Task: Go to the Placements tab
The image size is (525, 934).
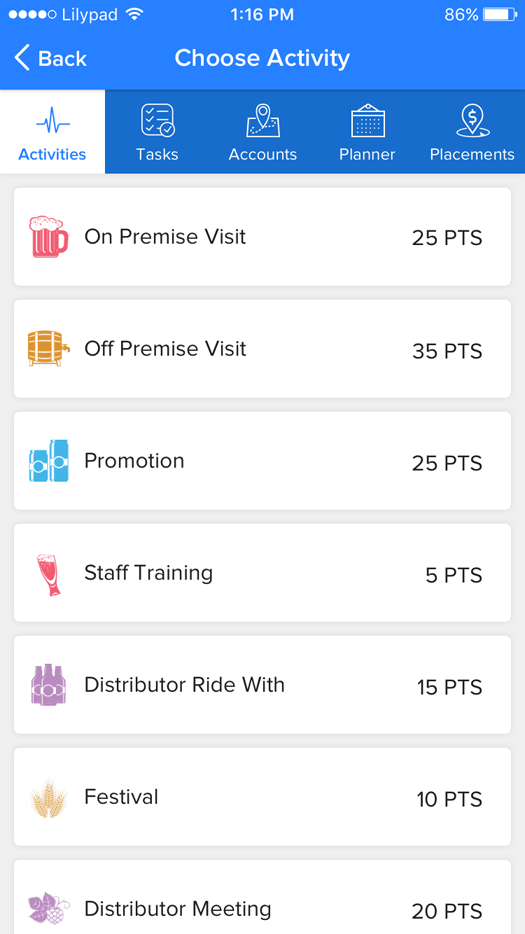Action: tap(472, 132)
